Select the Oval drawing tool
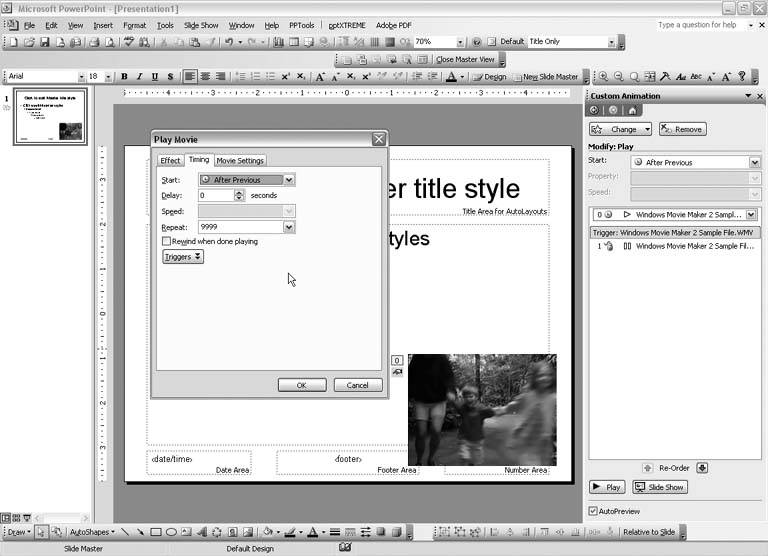 pos(171,532)
